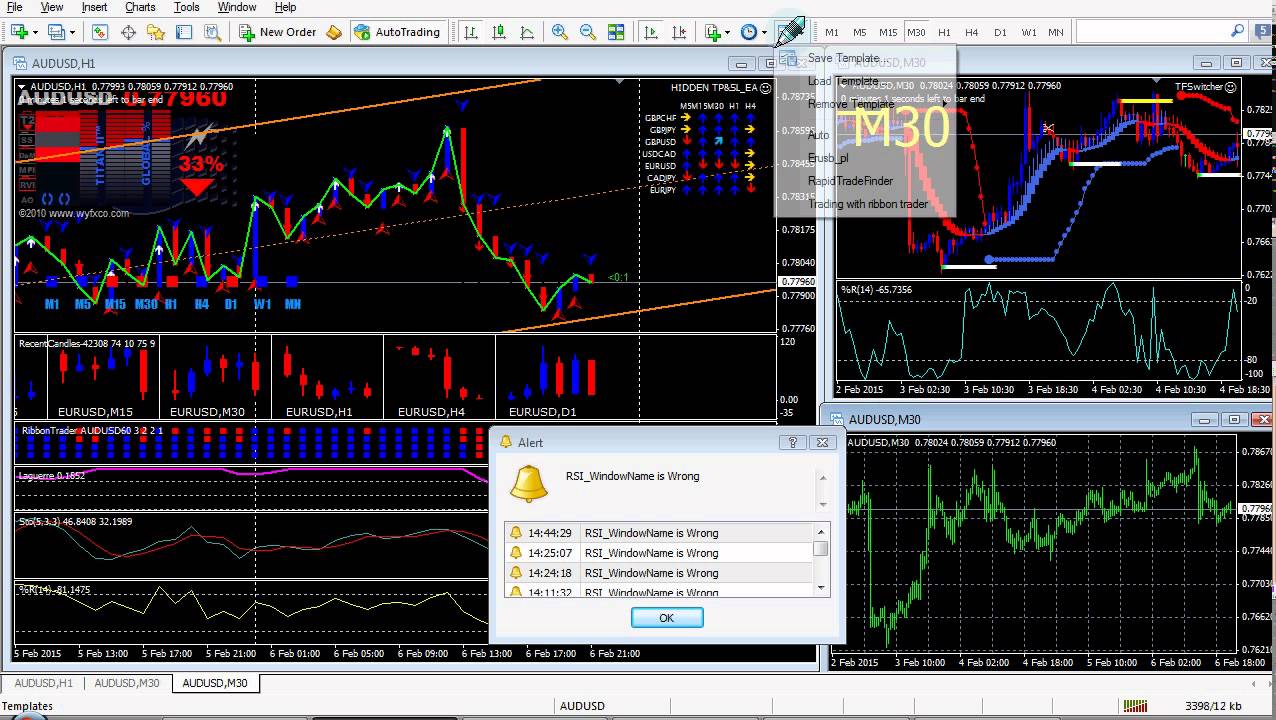Toggle the Terminal panel icon
1276x720 pixels.
[x=184, y=32]
